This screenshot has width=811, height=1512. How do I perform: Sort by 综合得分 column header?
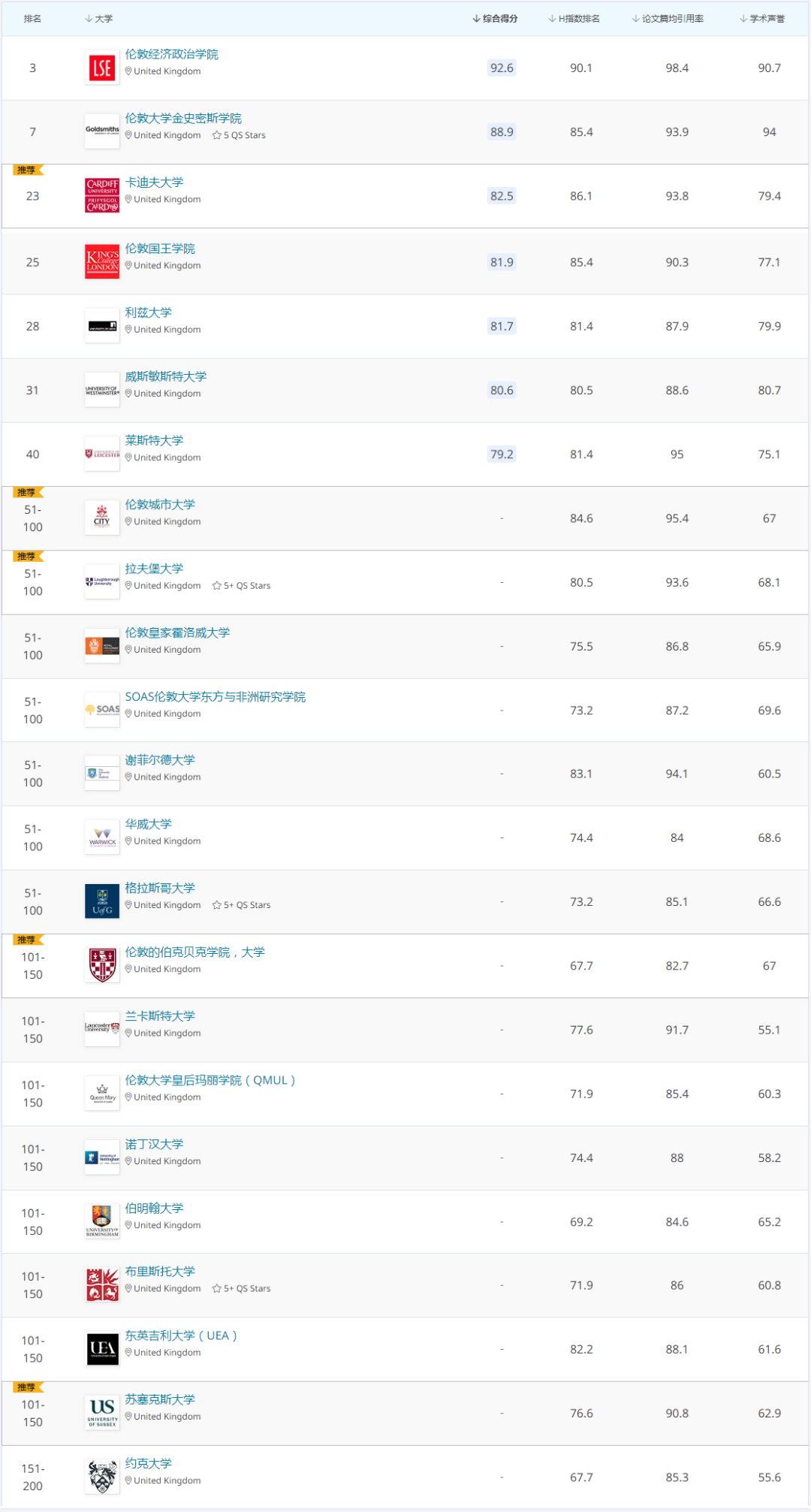495,19
